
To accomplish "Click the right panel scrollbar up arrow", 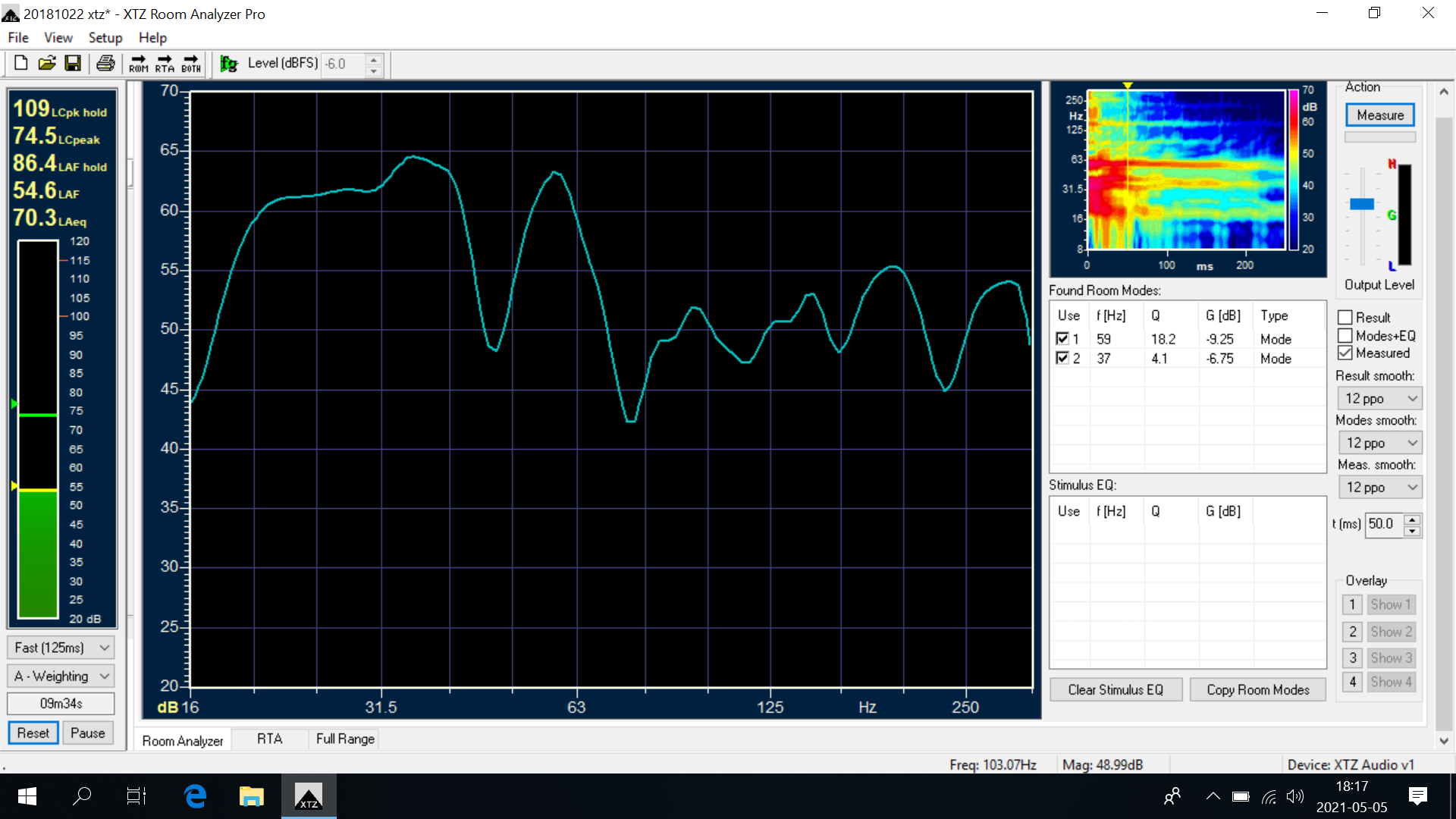I will 1444,92.
